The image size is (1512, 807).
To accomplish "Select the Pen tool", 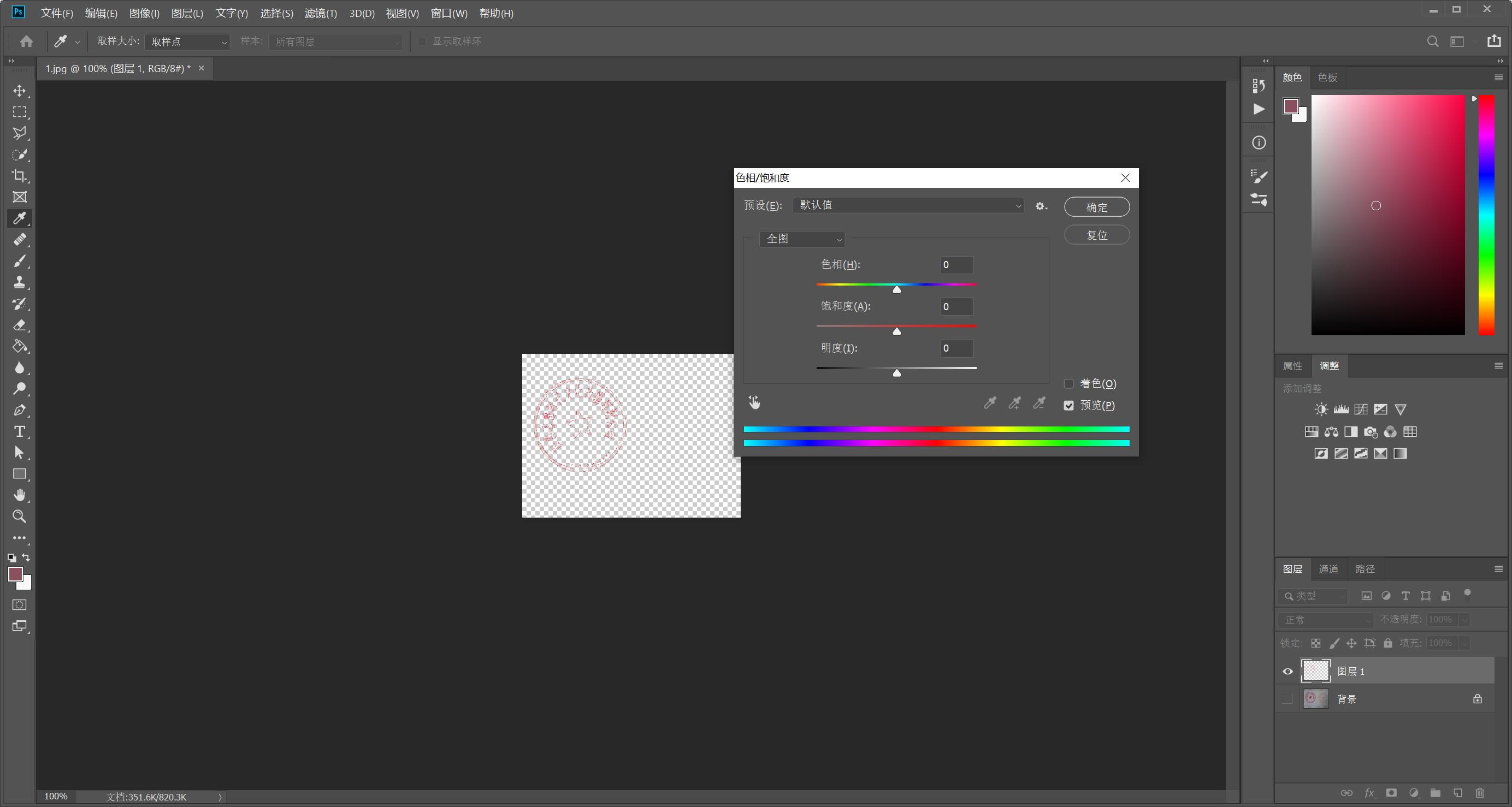I will click(19, 410).
